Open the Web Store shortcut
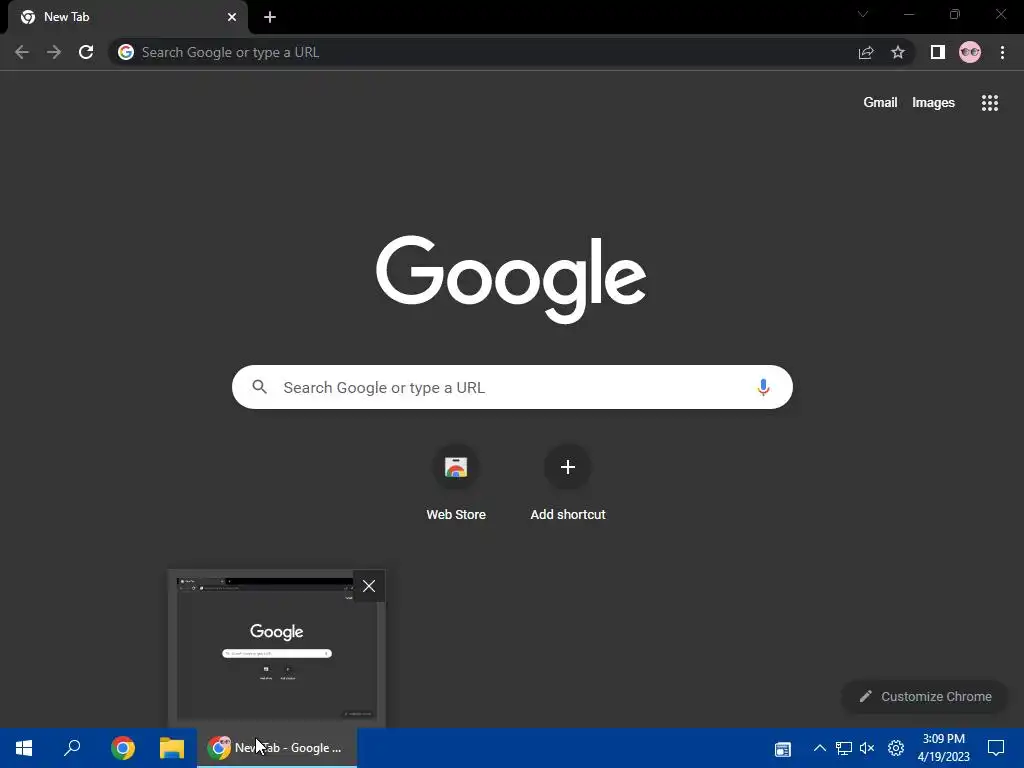 456,483
